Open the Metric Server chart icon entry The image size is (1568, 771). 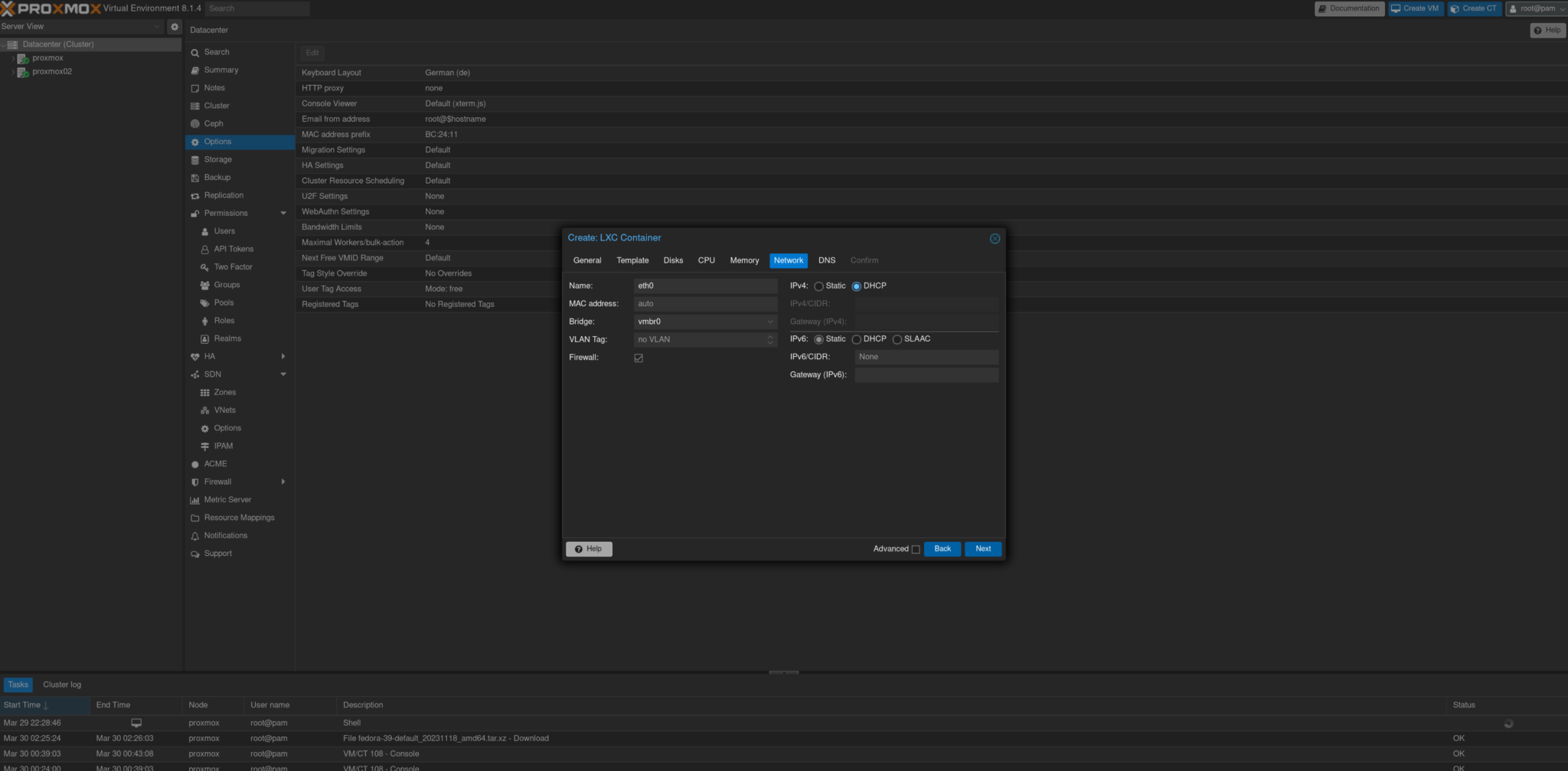[194, 500]
